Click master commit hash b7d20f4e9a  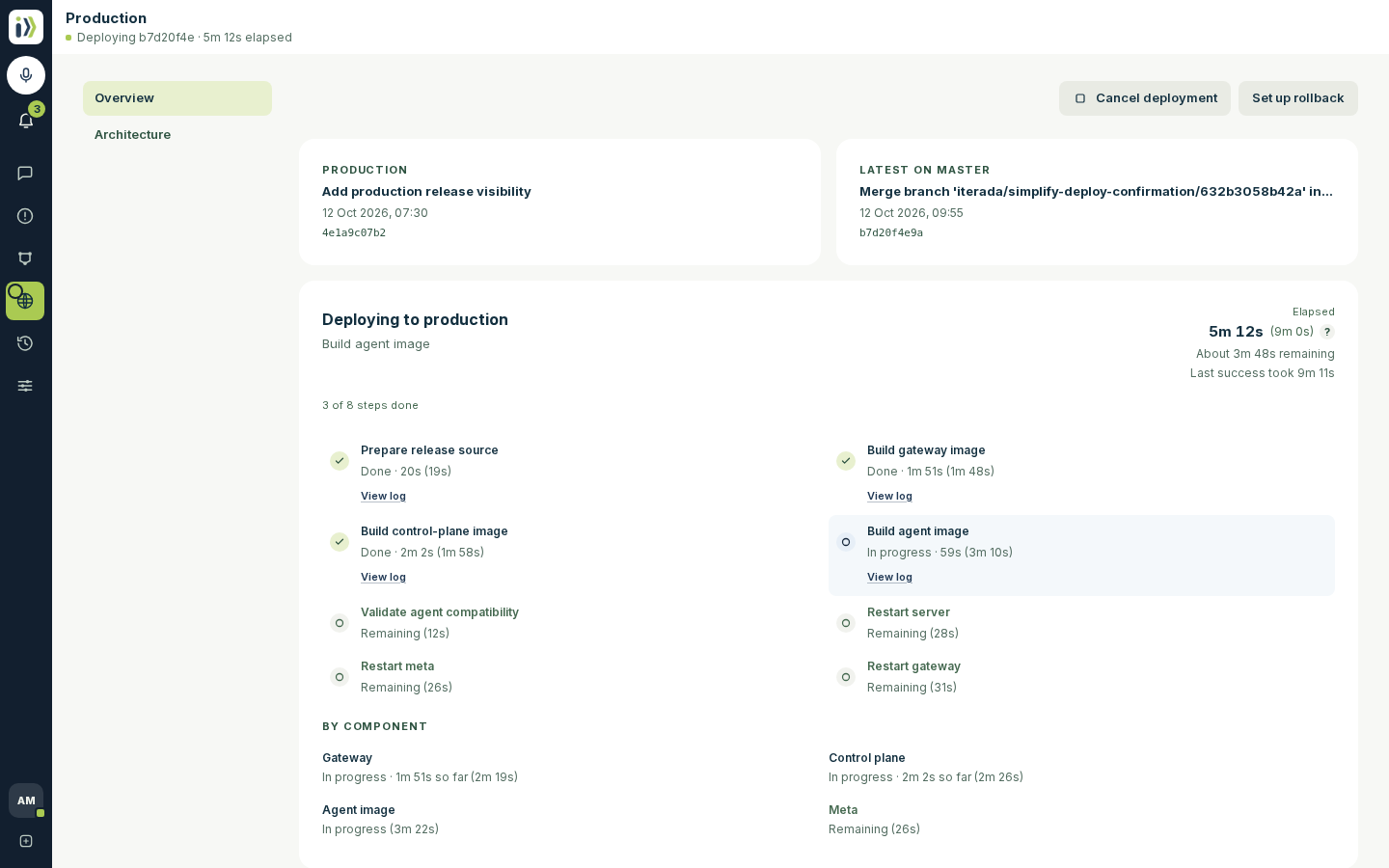coord(891,233)
